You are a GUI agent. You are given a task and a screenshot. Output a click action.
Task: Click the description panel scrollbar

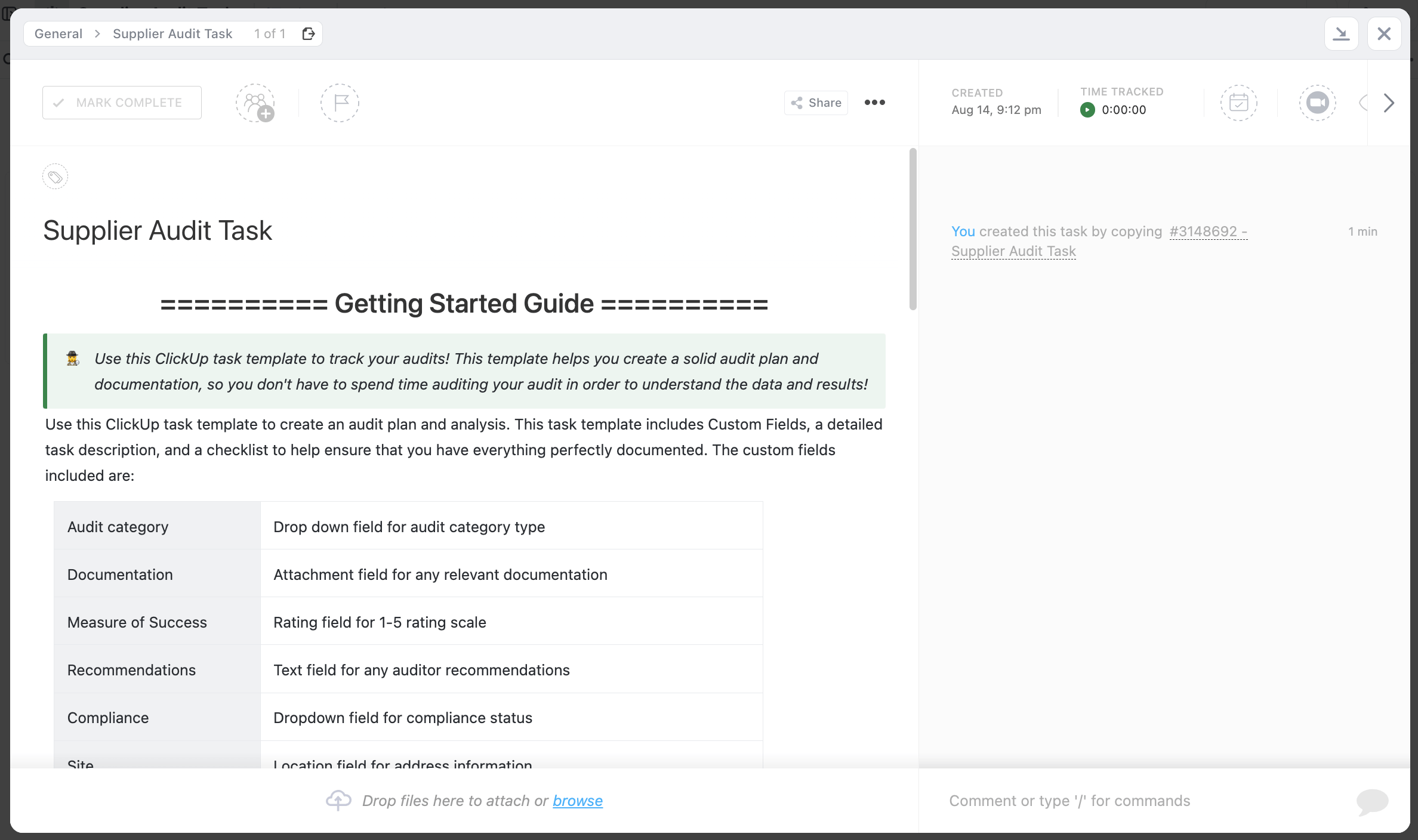click(x=913, y=230)
